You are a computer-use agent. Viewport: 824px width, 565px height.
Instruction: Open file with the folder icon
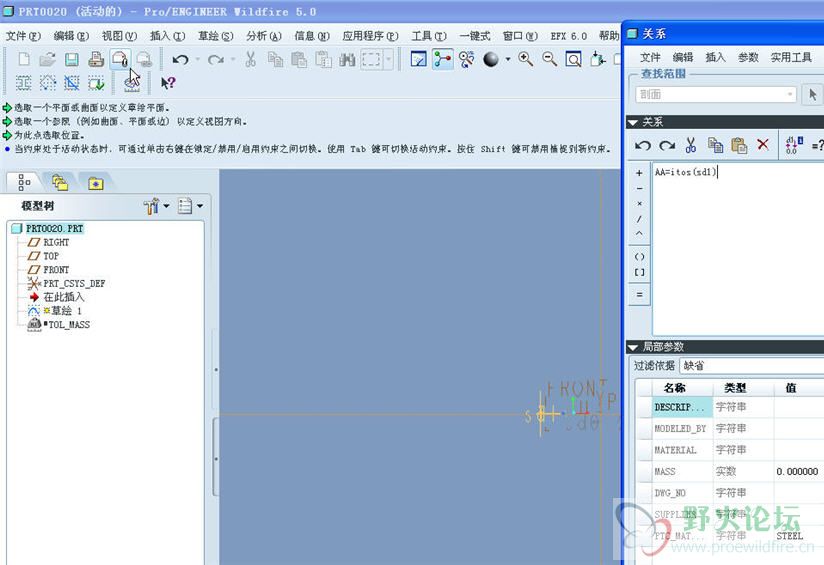[x=47, y=59]
